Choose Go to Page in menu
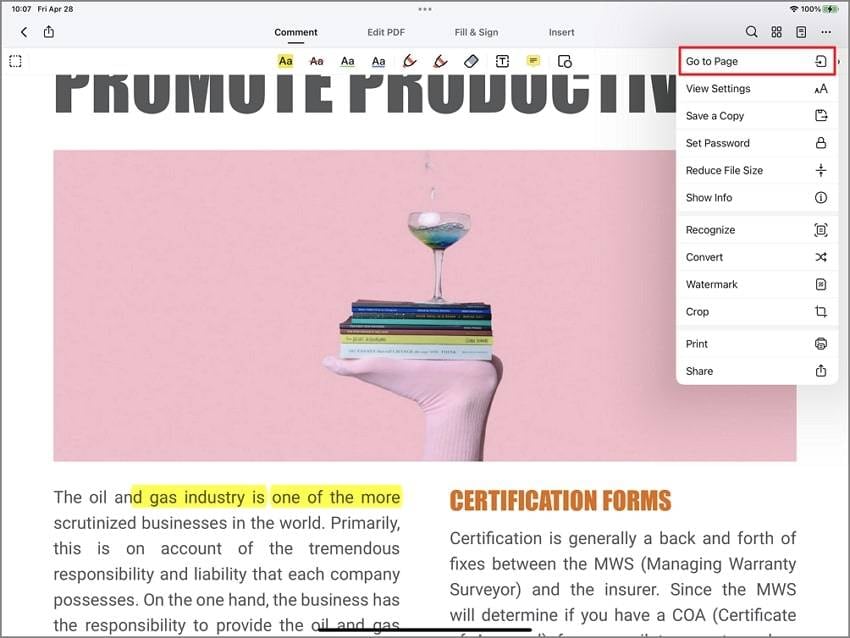The image size is (850, 638). click(757, 61)
